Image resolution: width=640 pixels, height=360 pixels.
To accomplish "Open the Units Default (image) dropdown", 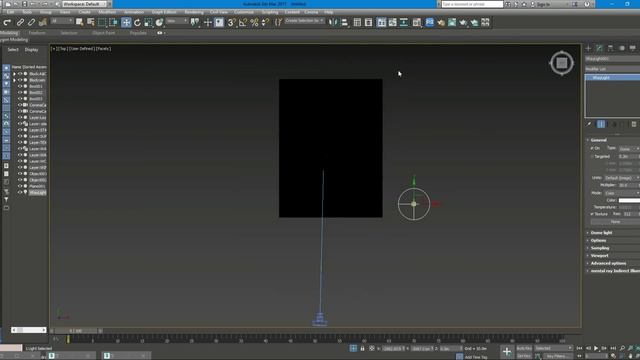I will pos(622,178).
